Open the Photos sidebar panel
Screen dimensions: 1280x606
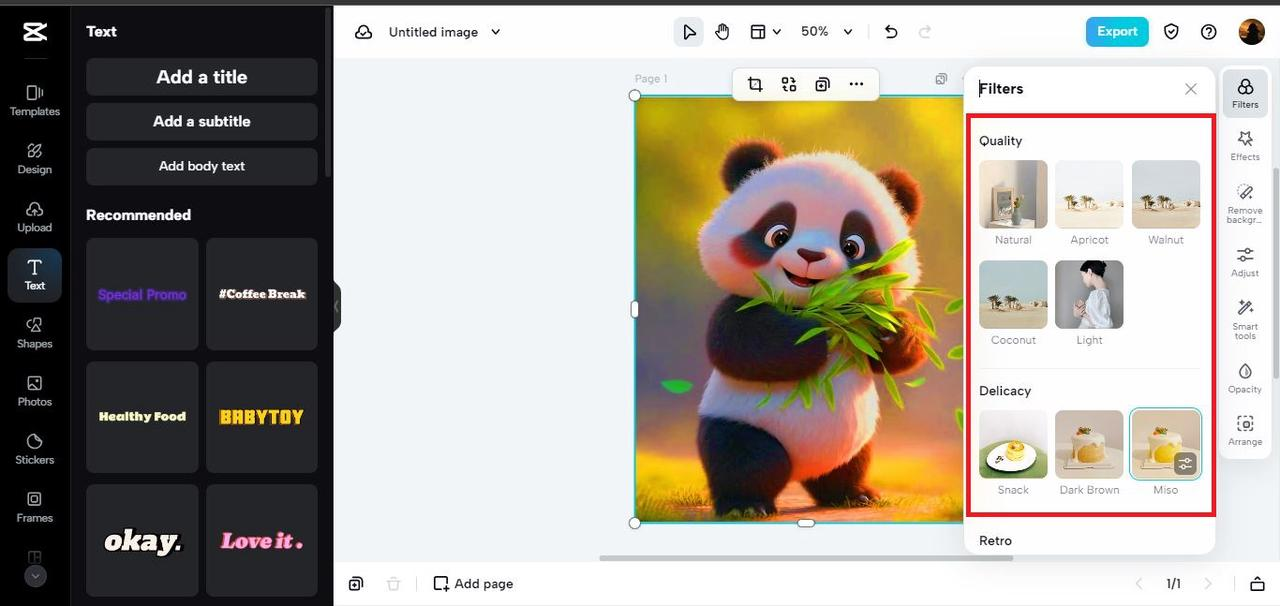click(x=35, y=390)
